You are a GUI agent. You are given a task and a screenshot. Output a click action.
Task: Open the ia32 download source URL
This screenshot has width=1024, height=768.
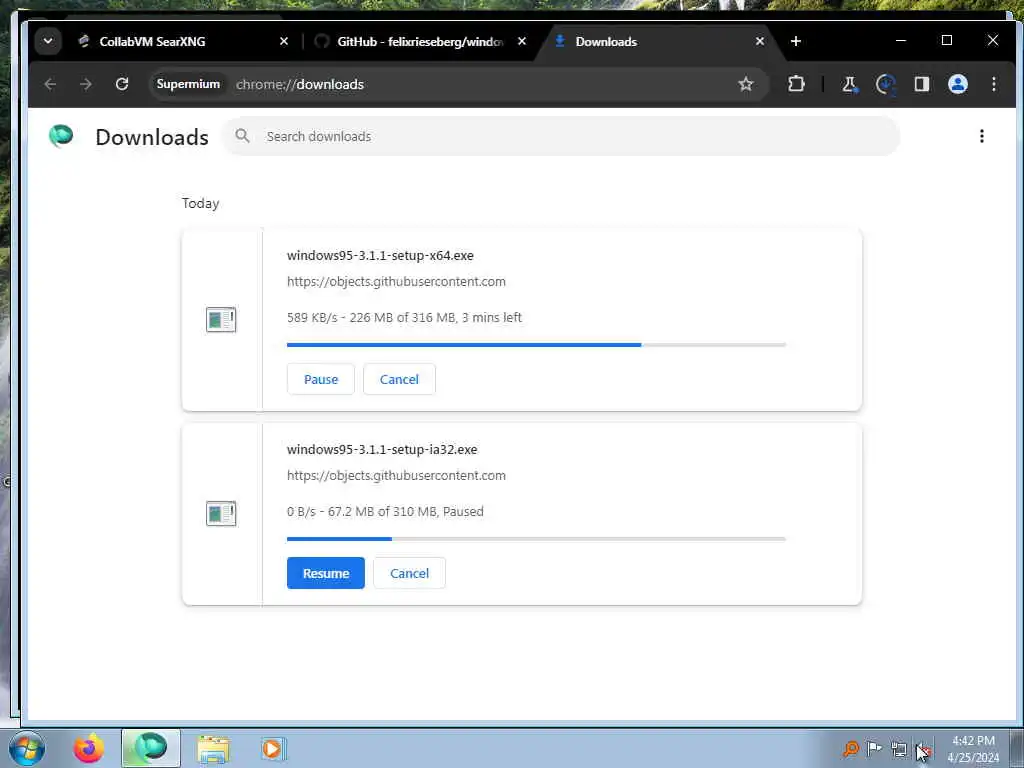(x=396, y=475)
